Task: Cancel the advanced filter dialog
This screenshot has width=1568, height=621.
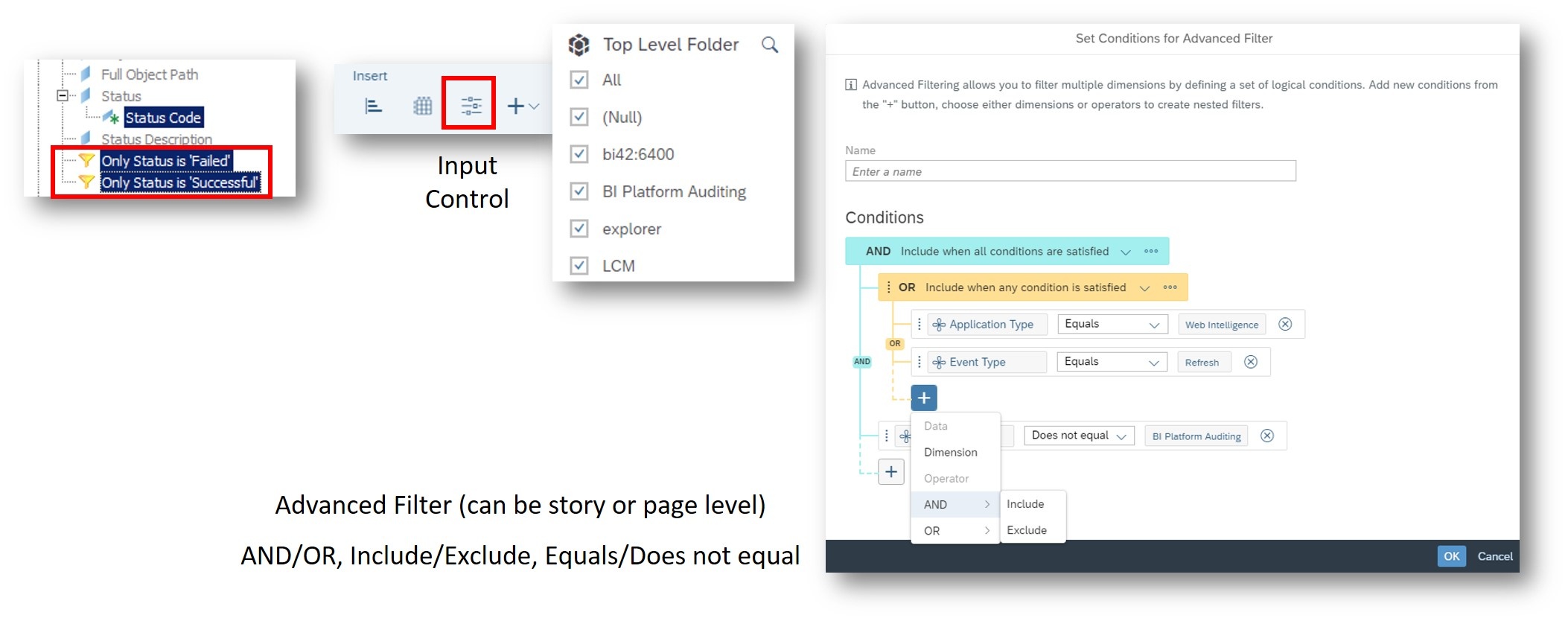Action: [x=1494, y=556]
